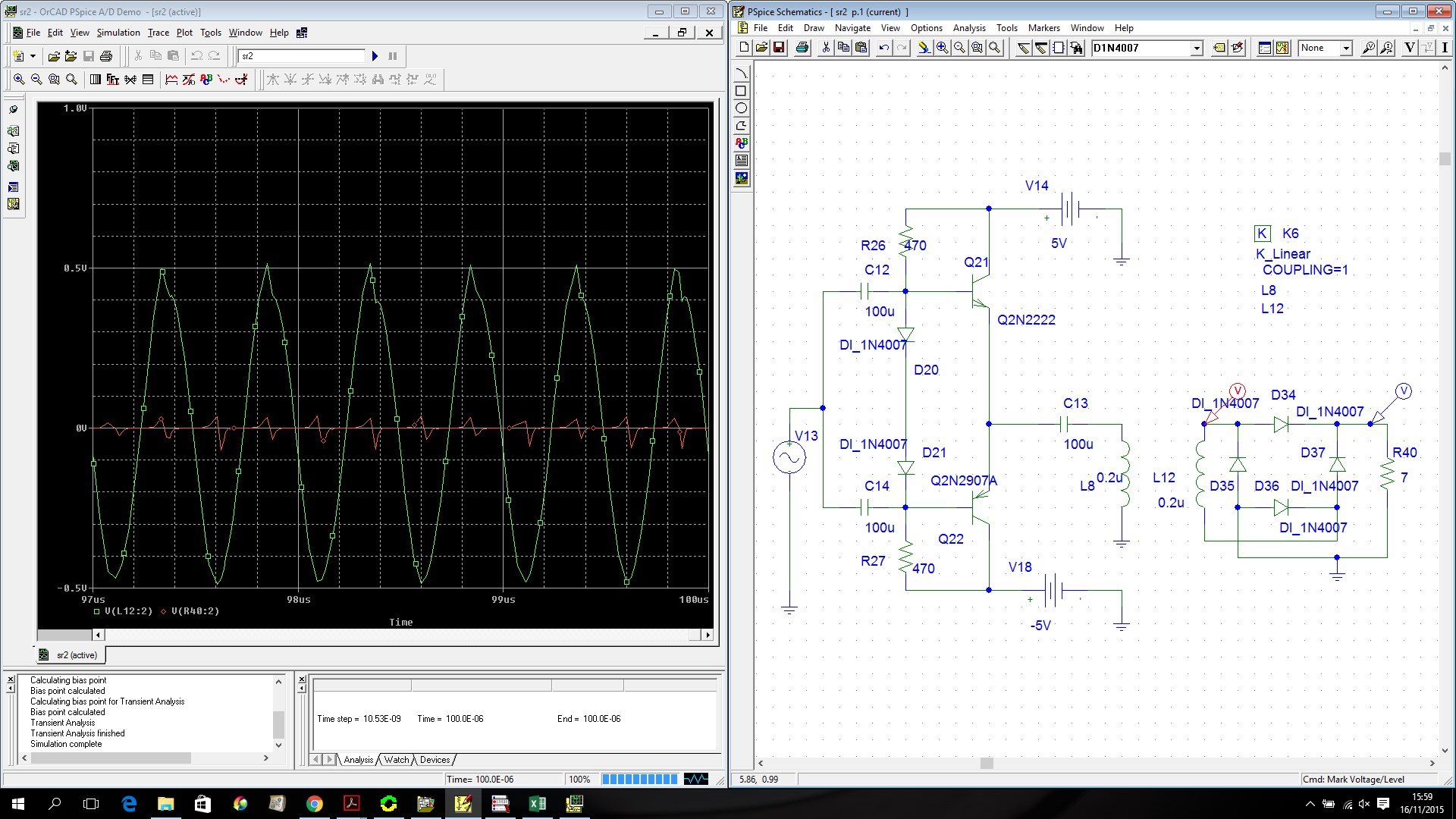Toggle Performance Analysis icon in PSpice A/D

130,80
